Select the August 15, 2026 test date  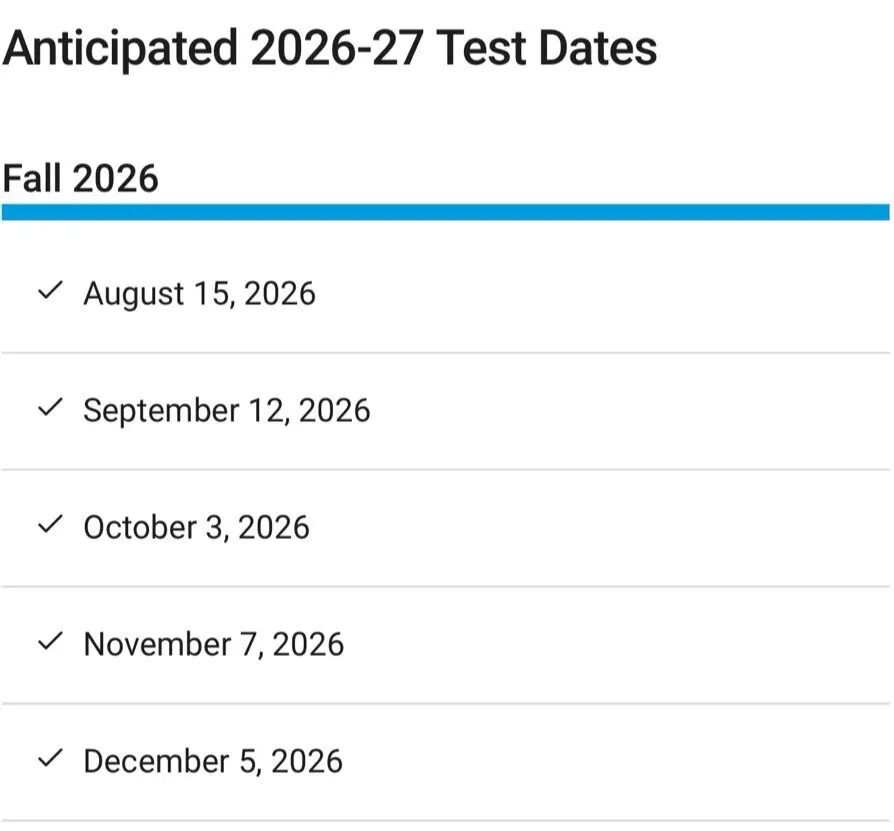point(199,294)
